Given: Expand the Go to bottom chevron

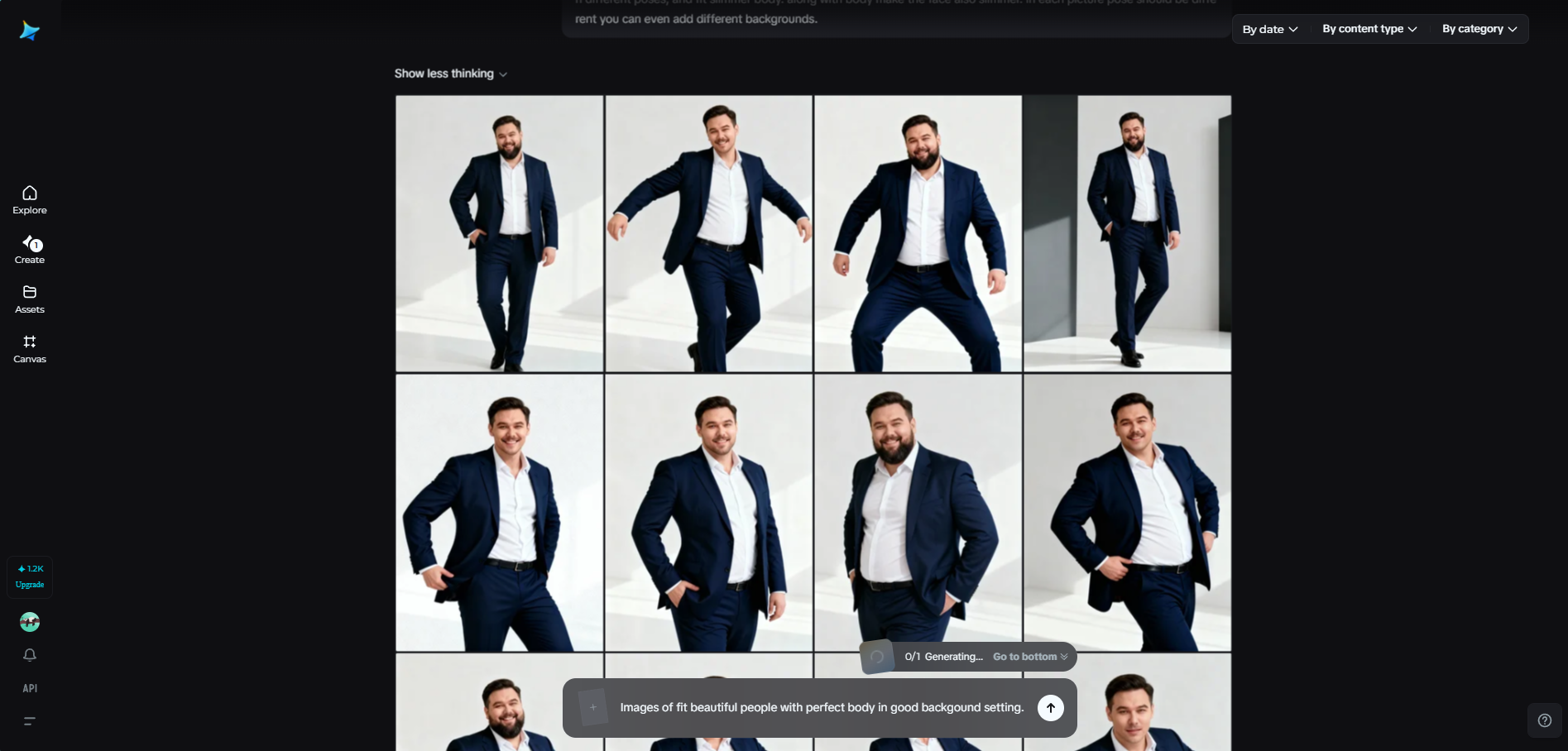Looking at the screenshot, I should click(1065, 656).
